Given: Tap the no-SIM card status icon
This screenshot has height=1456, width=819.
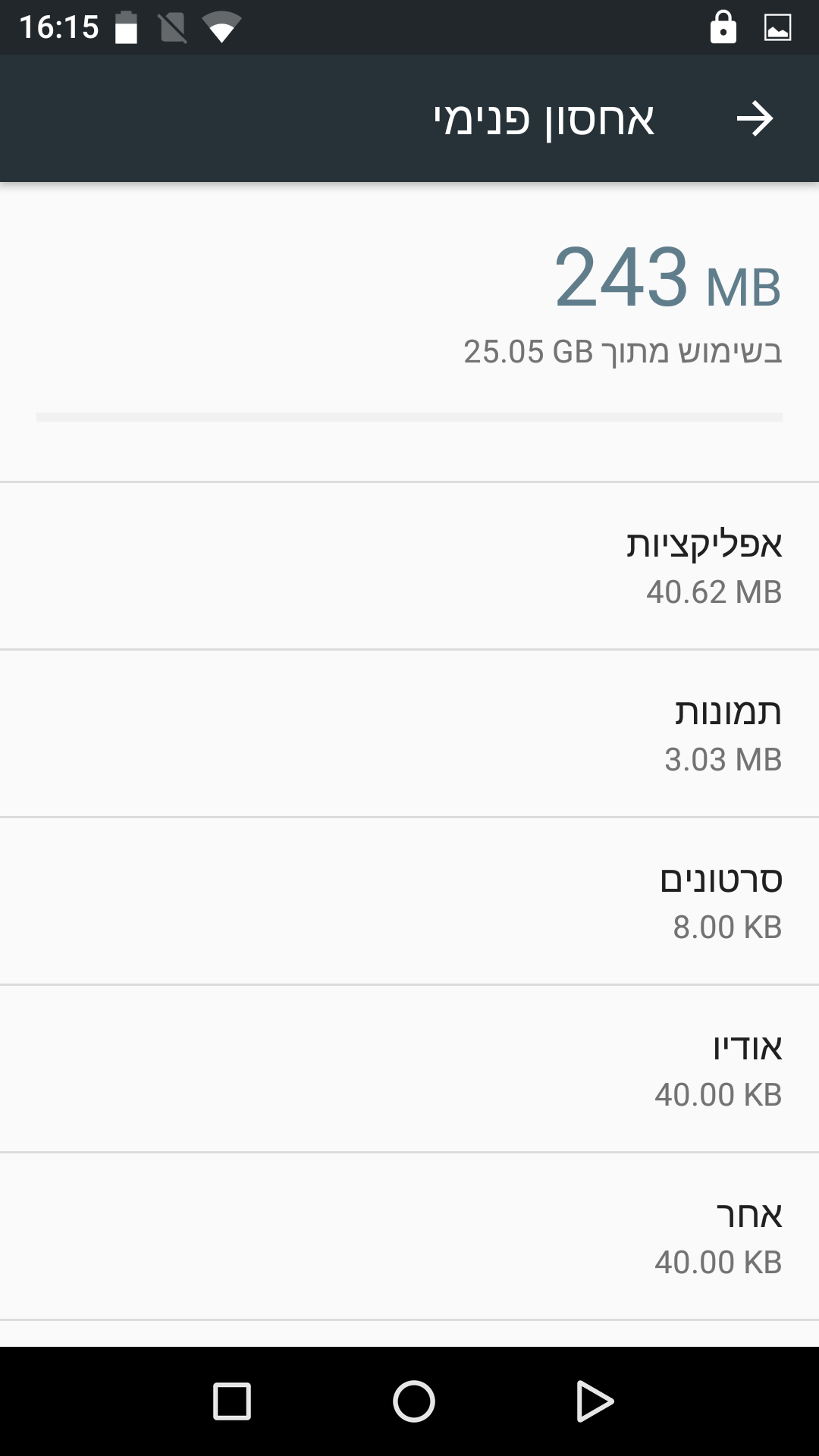Looking at the screenshot, I should point(173,29).
